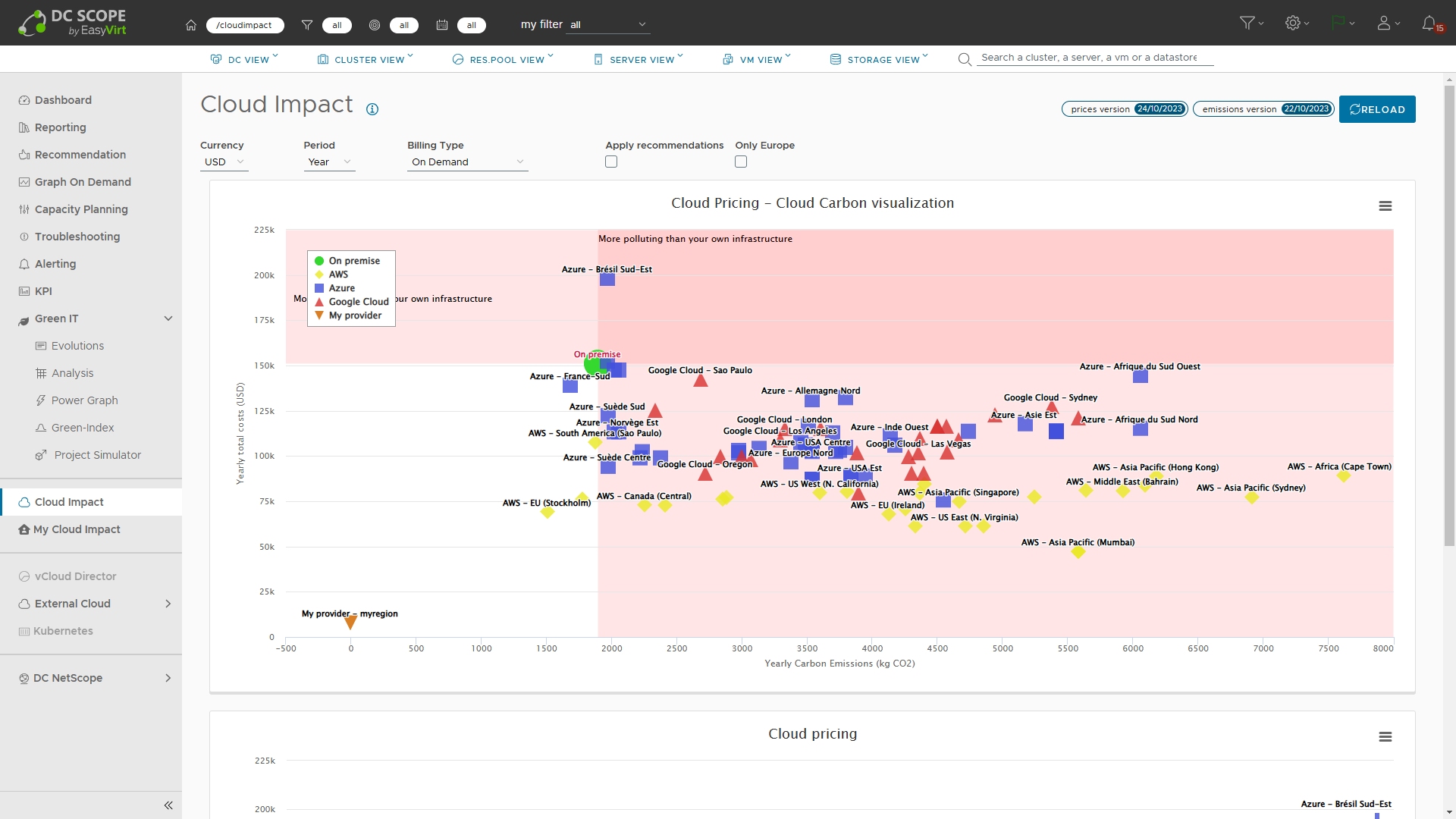
Task: Click the search cluster/server input field
Action: pos(1094,58)
